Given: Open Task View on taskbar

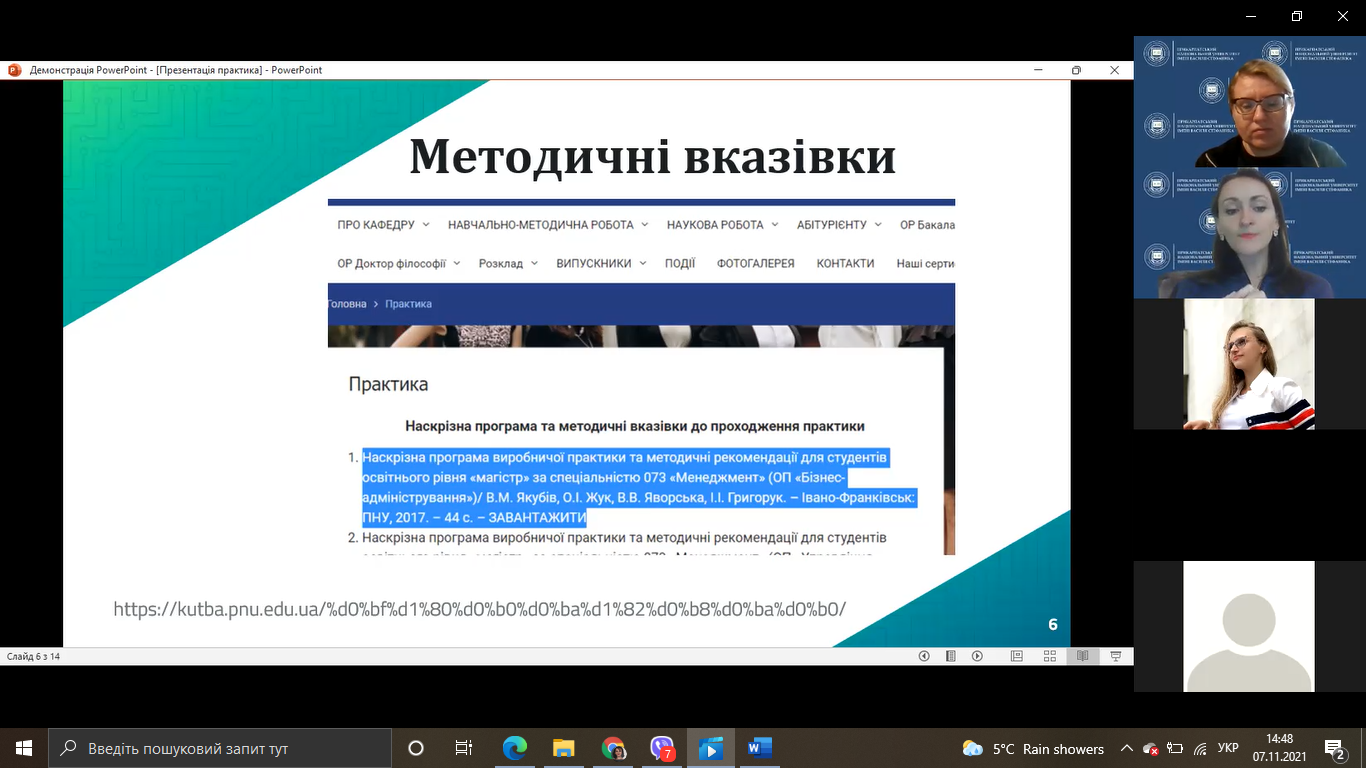Looking at the screenshot, I should [x=464, y=748].
